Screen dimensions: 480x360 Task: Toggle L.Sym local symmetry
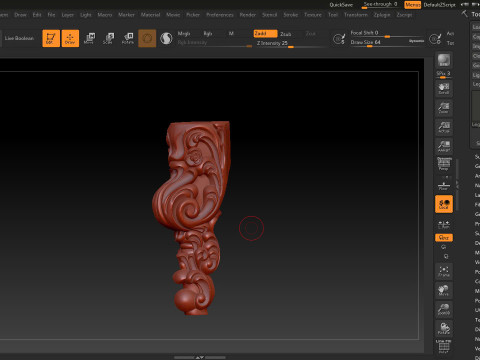point(444,225)
